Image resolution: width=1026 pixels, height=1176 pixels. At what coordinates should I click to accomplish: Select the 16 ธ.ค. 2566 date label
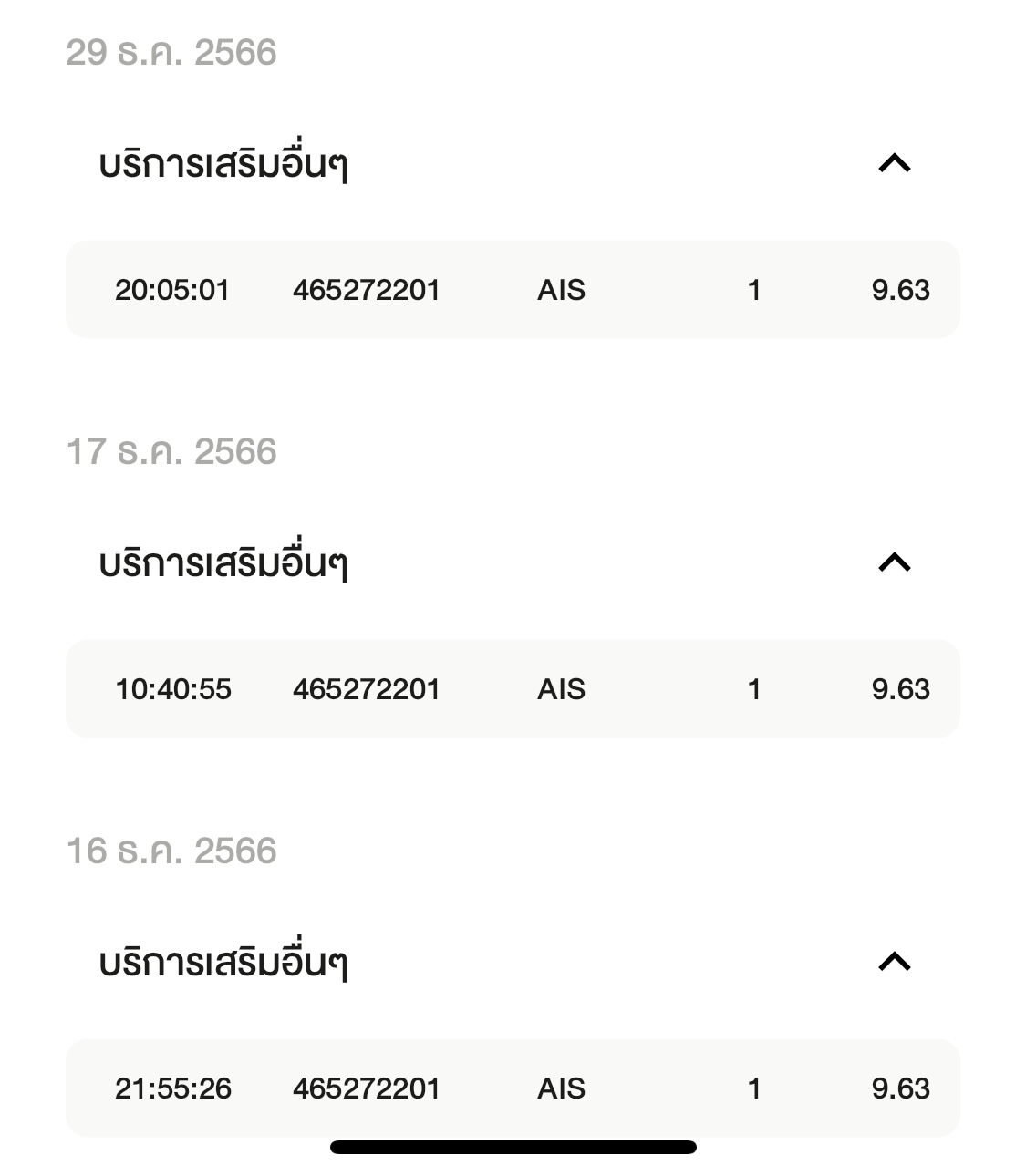point(171,851)
